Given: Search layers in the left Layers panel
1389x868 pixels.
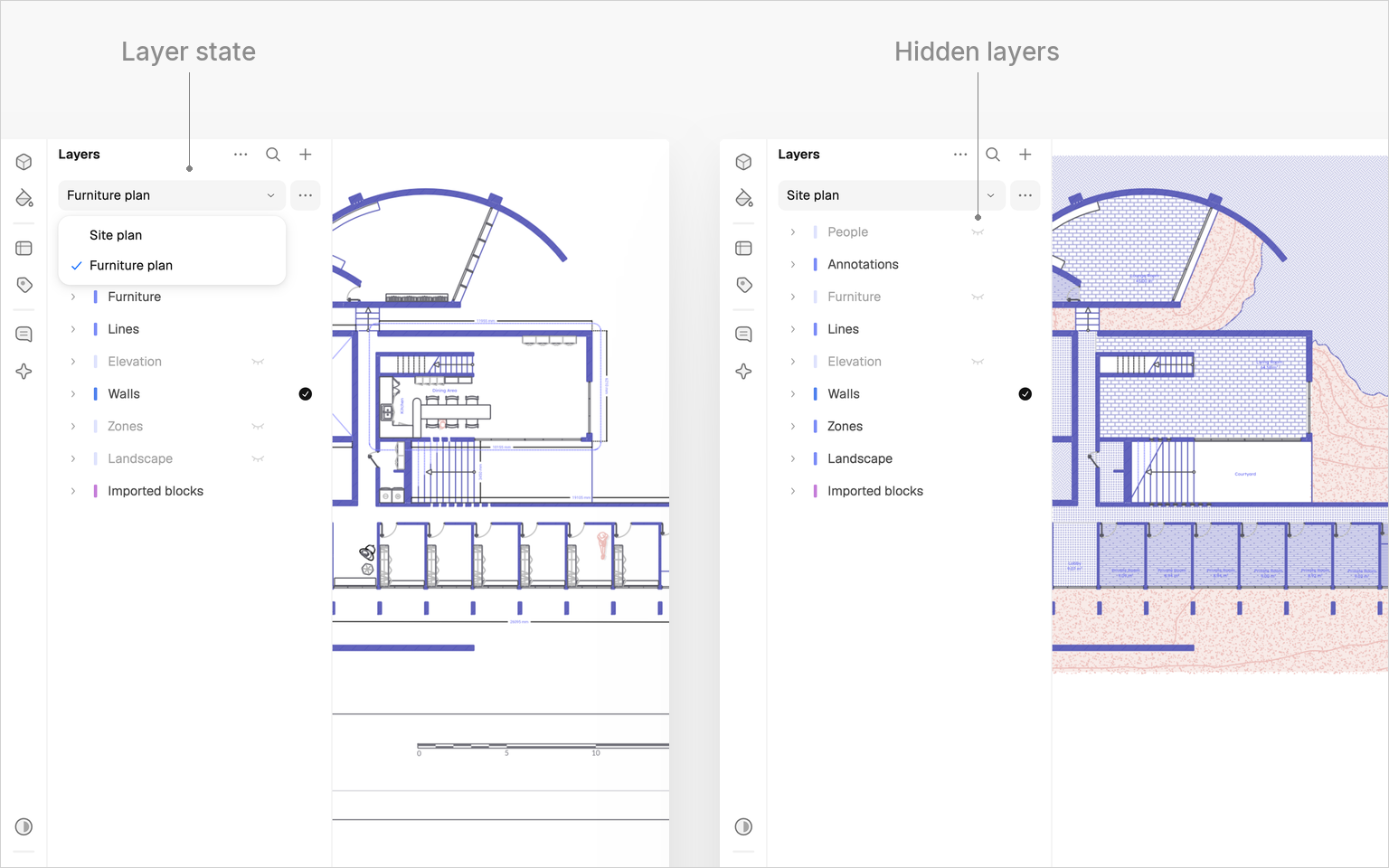Looking at the screenshot, I should pos(273,155).
